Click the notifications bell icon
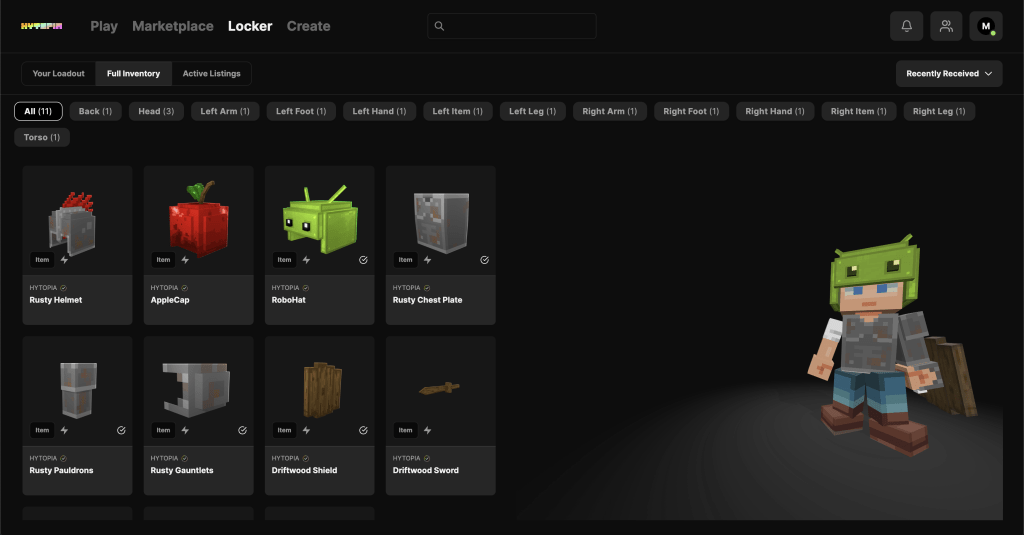 906,26
